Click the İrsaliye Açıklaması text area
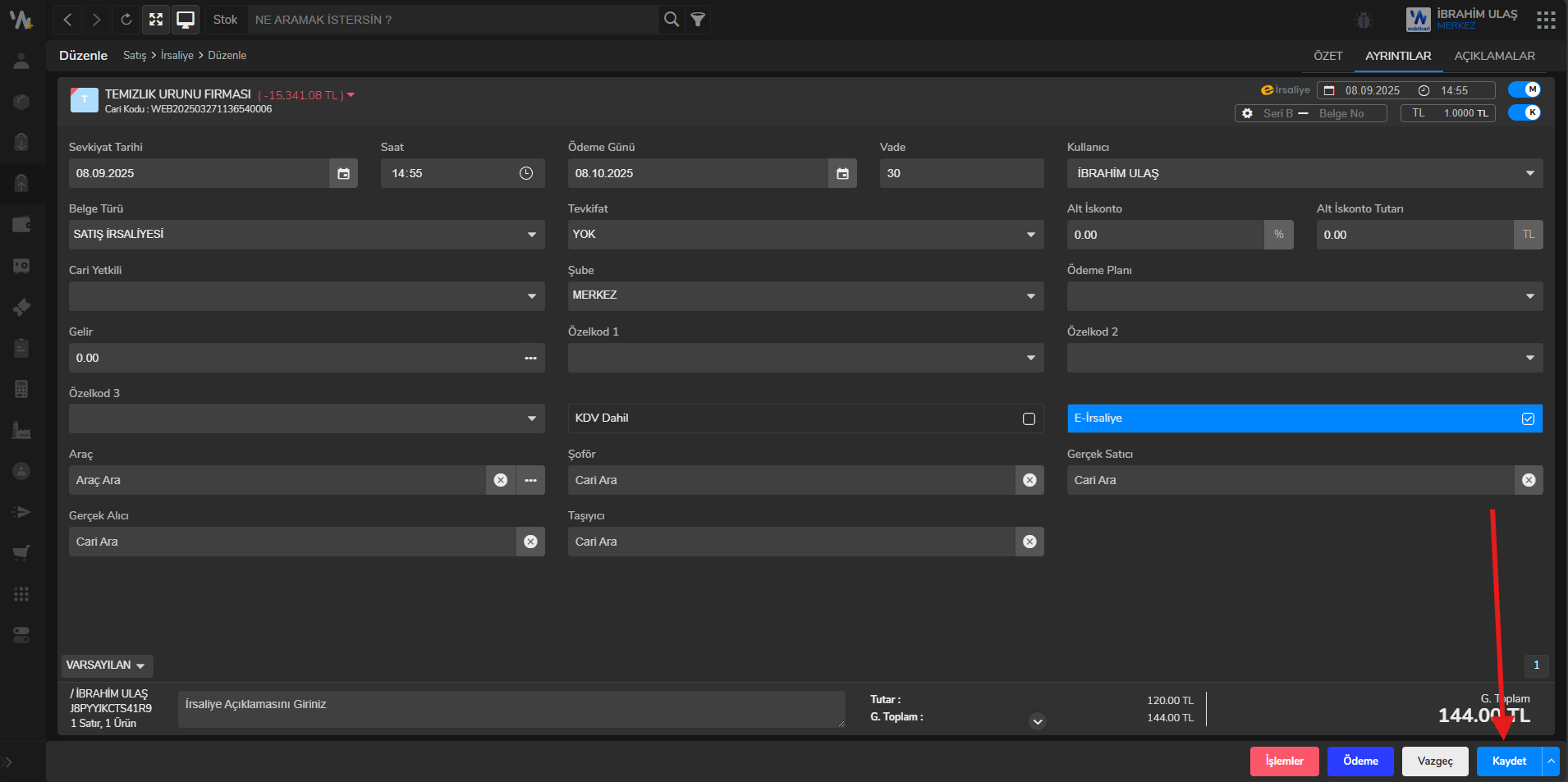The width and height of the screenshot is (1568, 782). coord(511,709)
